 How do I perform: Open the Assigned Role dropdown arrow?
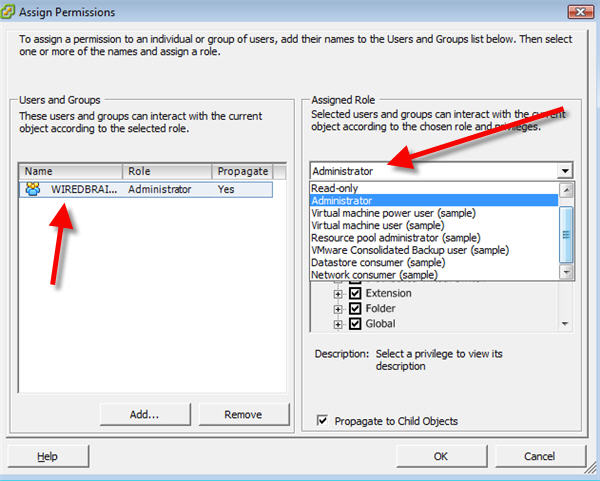click(x=566, y=171)
